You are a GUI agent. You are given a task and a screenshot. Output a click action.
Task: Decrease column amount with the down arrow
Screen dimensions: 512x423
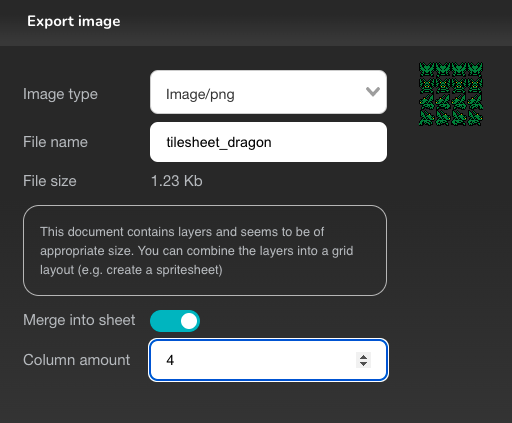363,364
